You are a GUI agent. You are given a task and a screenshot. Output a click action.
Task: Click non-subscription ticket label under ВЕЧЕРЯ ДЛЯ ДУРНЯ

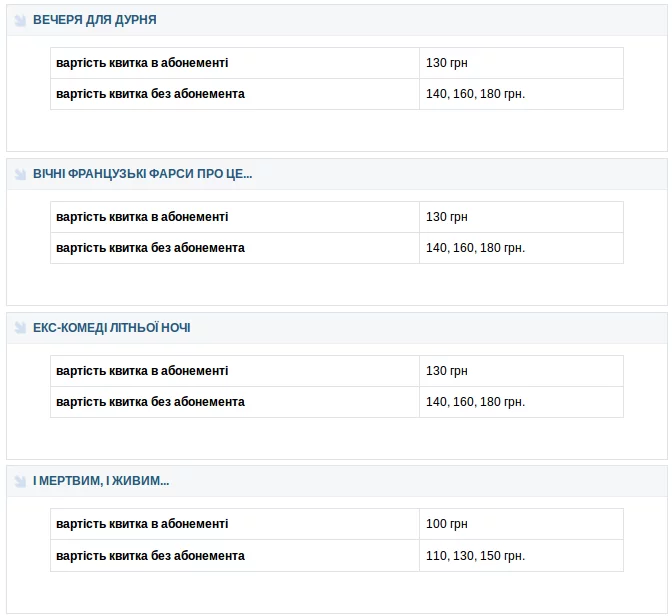150,94
